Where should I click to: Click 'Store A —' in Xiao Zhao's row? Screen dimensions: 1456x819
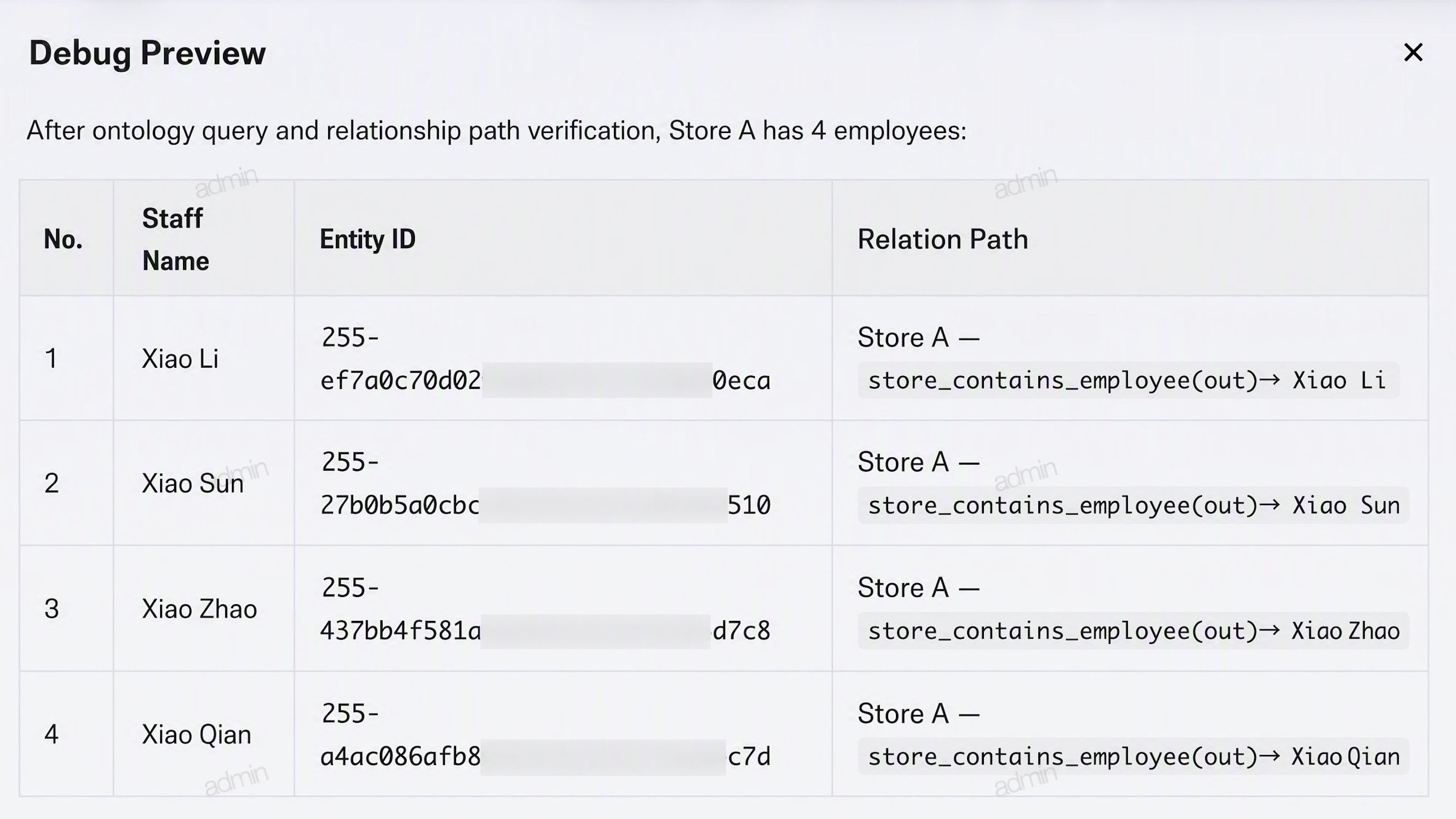(x=918, y=588)
